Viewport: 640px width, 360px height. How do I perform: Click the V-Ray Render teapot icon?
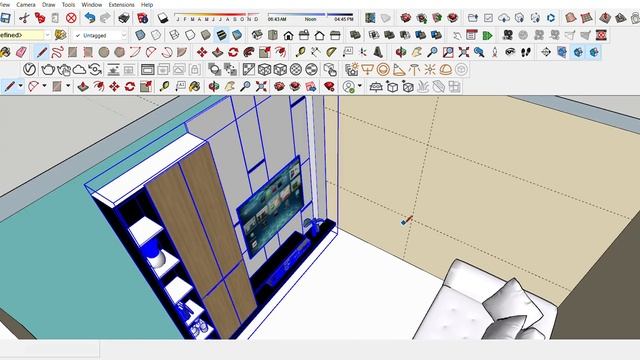coord(48,69)
